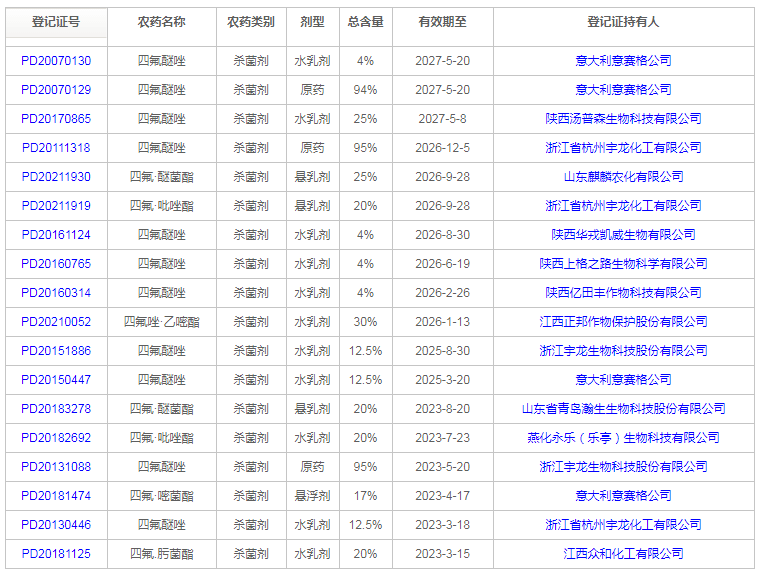Open holder link in PD20181474 row
The image size is (760, 574).
click(623, 496)
